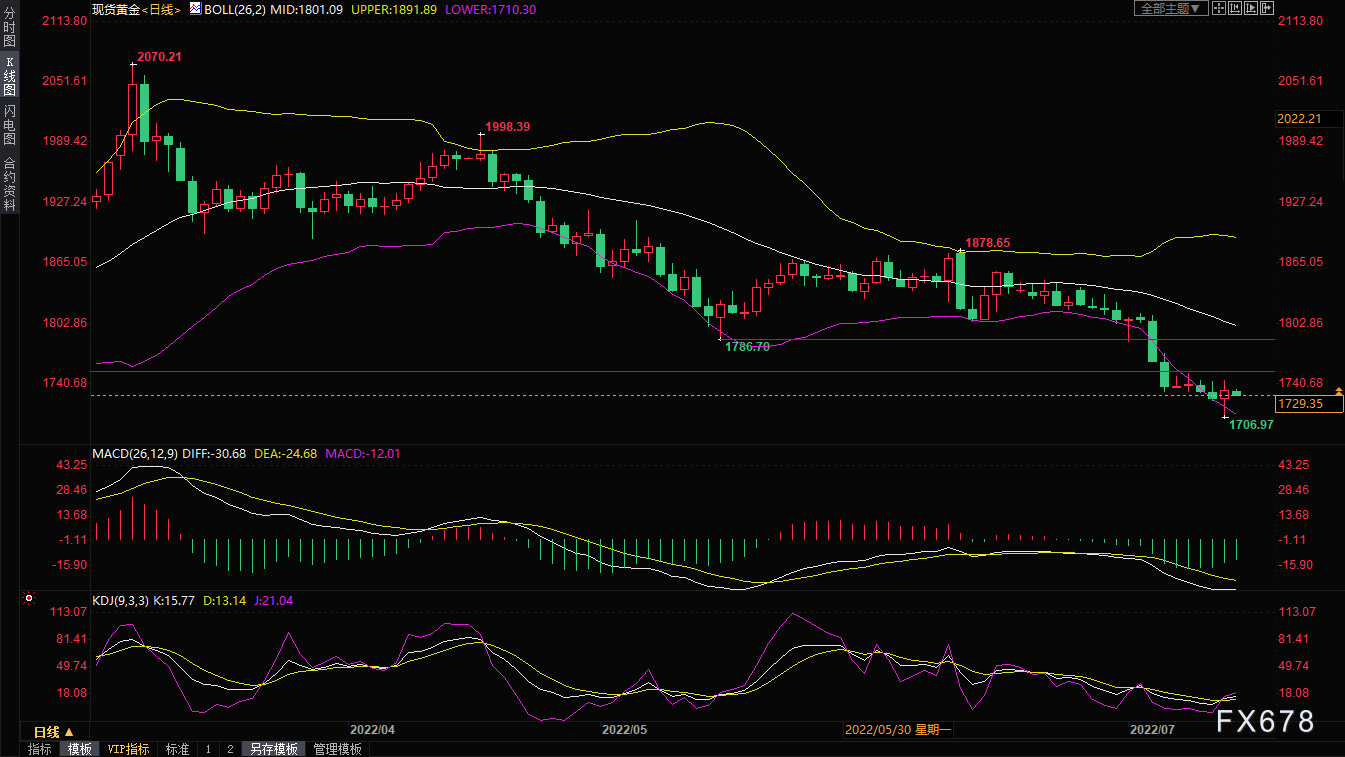Click the exit-arrow icon at top right
Screen dimensions: 1345x757
point(1267,8)
